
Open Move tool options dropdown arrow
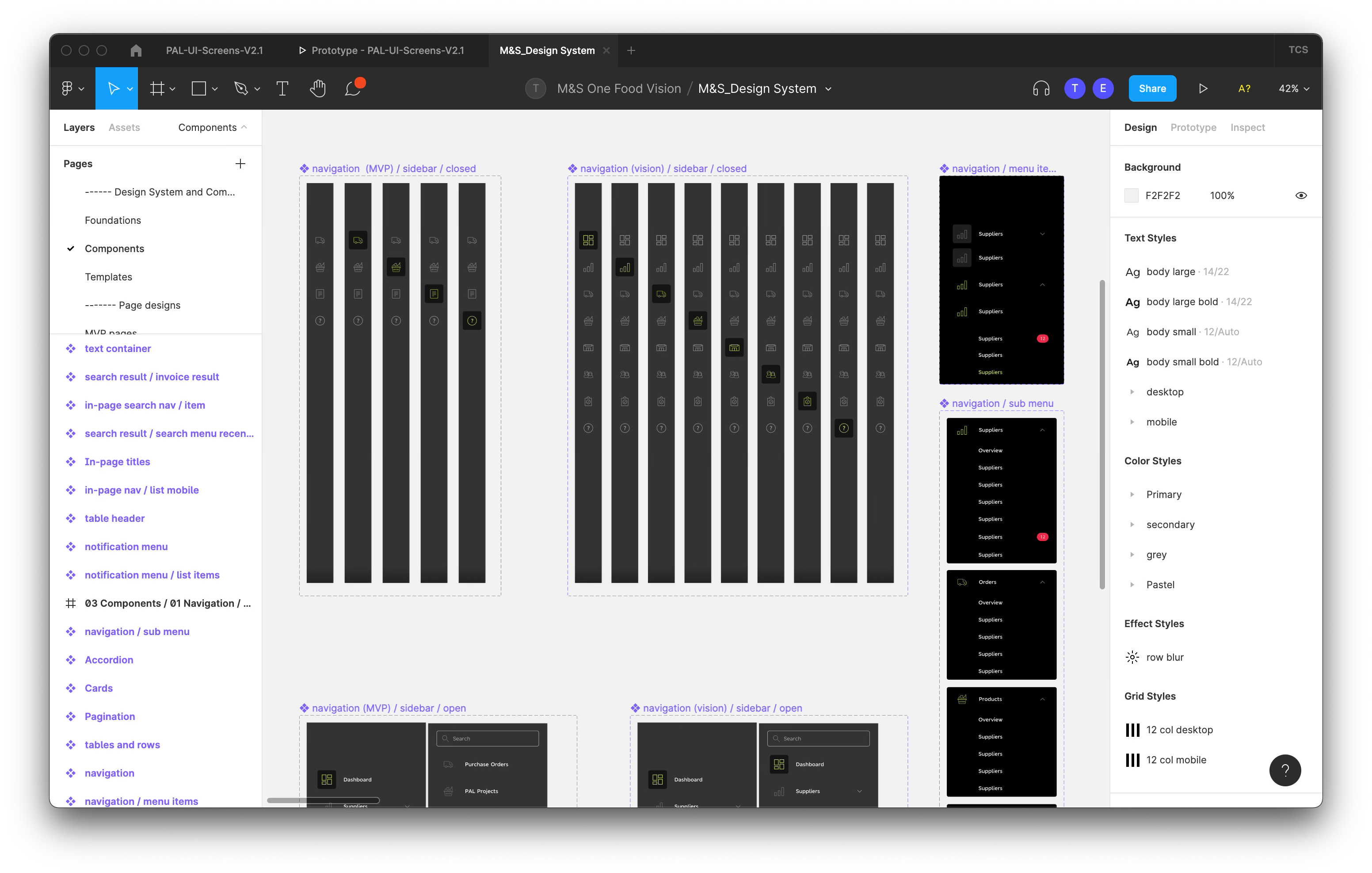click(x=130, y=89)
